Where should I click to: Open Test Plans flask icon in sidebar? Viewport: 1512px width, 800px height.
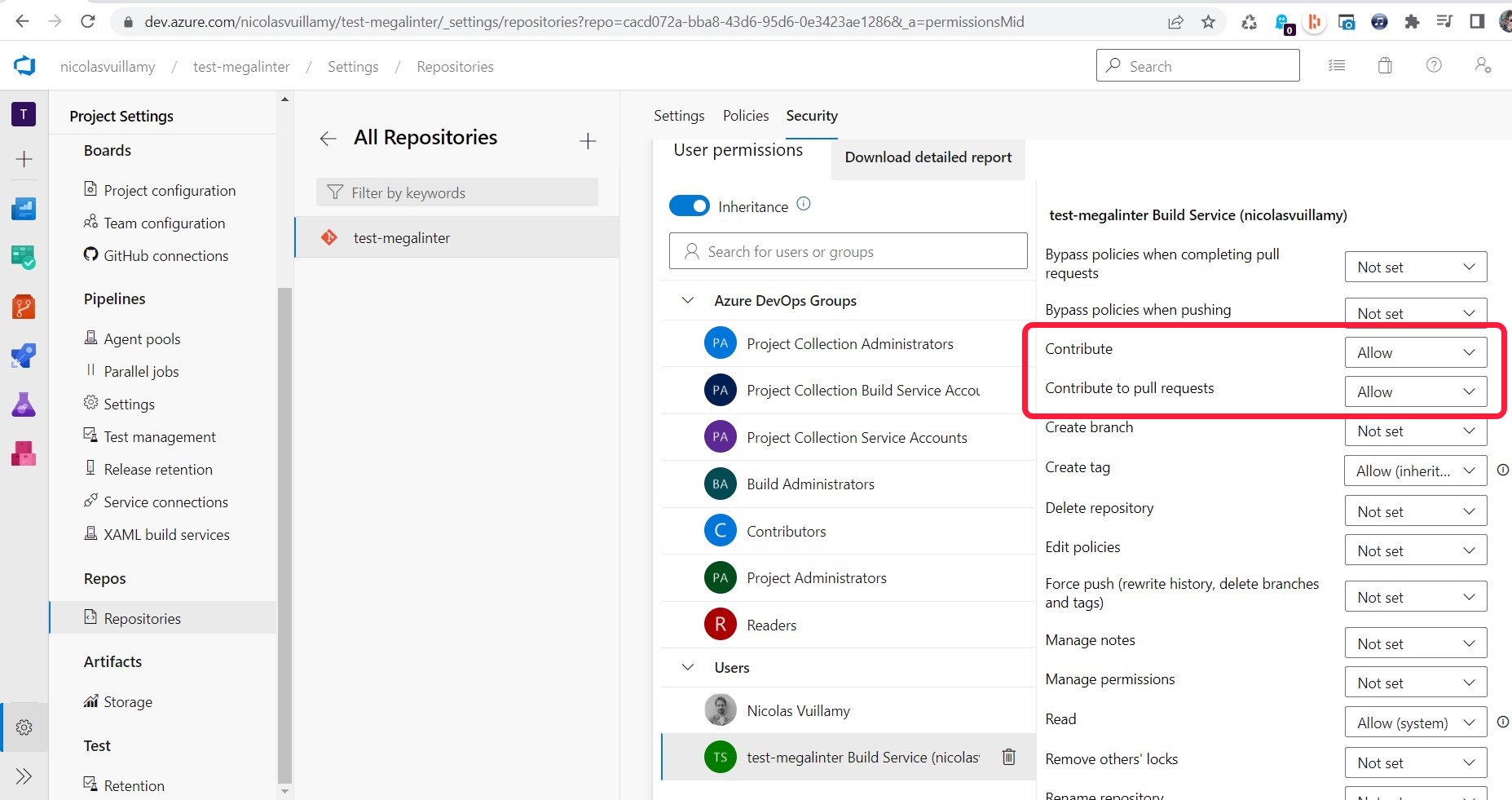24,404
